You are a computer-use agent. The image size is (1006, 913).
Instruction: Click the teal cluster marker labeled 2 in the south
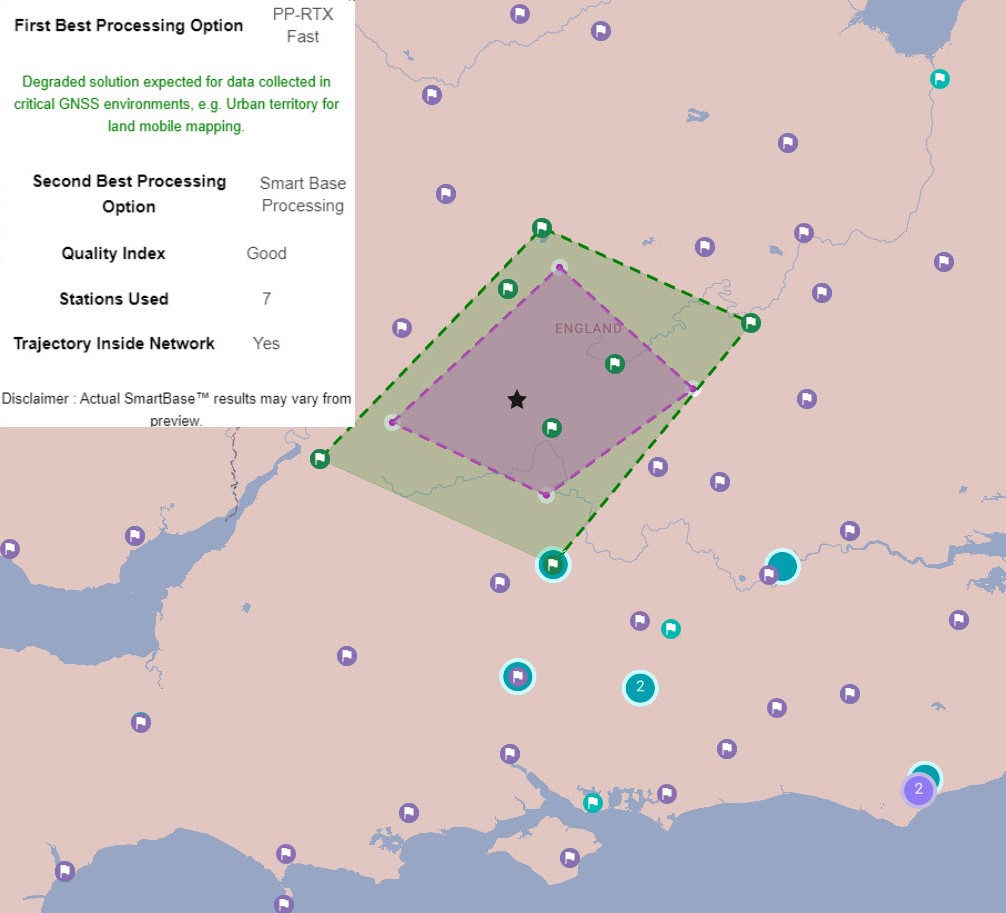coord(640,688)
